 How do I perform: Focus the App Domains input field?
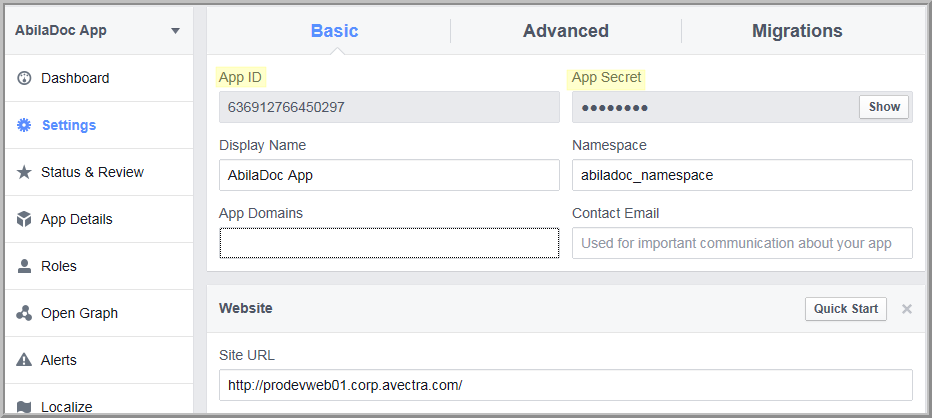tap(389, 243)
